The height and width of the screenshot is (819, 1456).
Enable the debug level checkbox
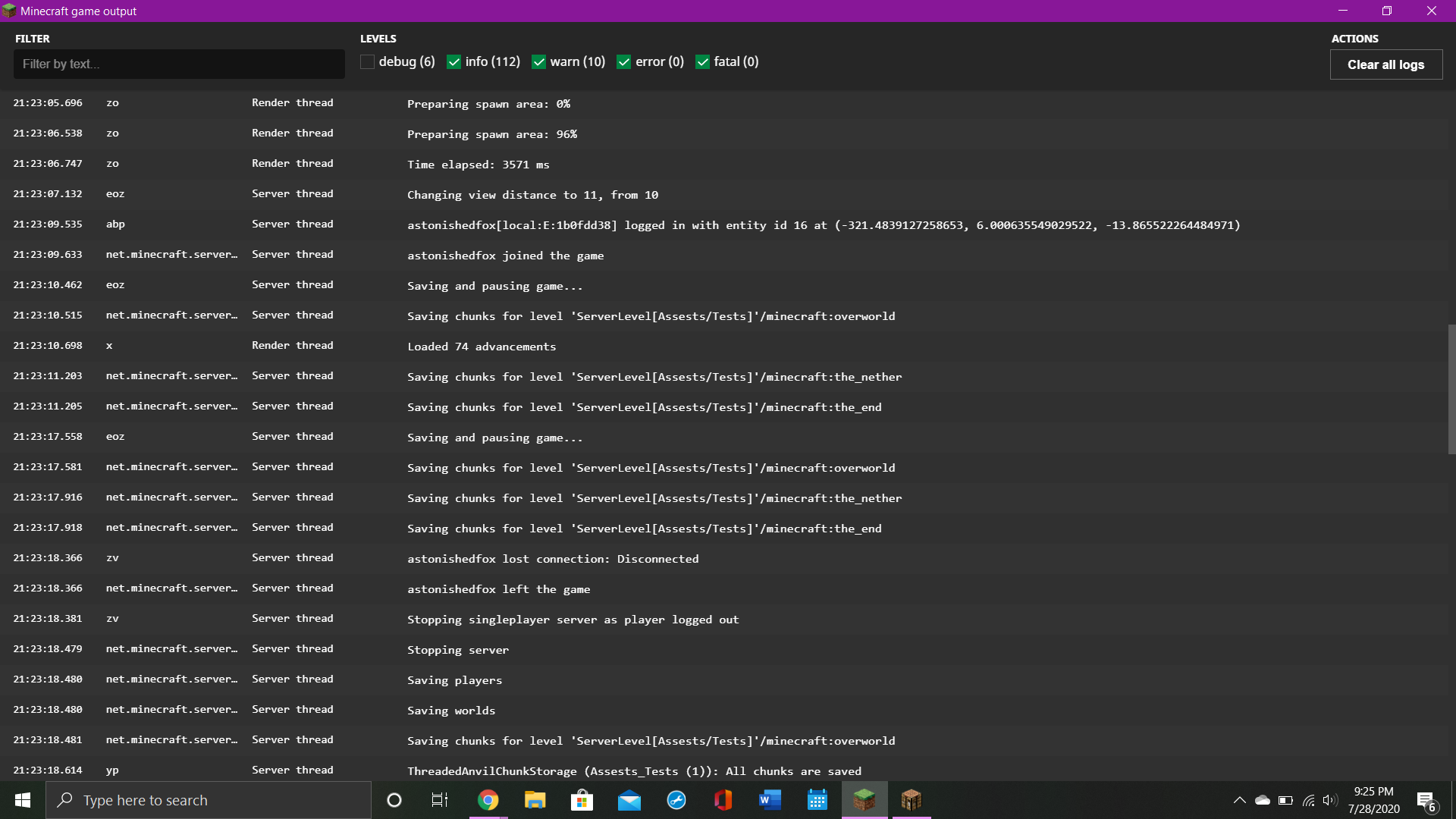click(x=368, y=62)
